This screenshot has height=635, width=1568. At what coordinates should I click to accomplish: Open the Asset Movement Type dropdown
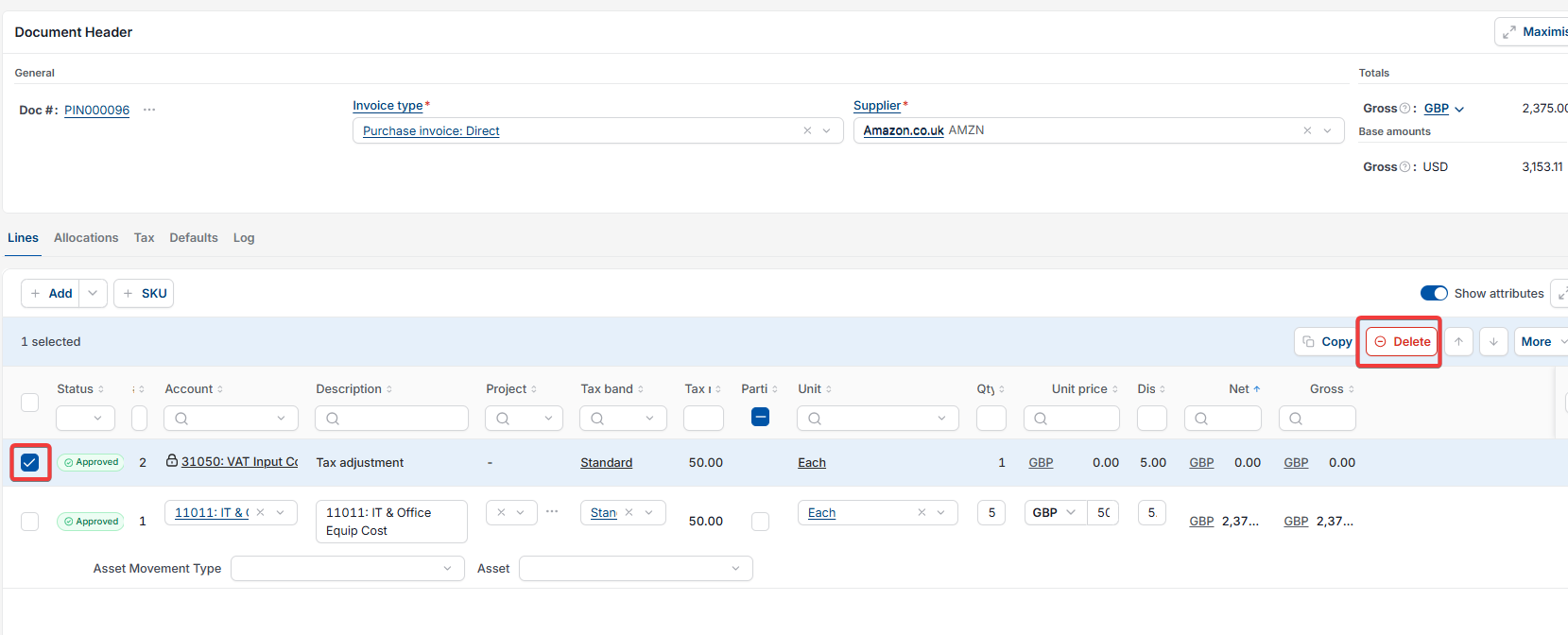point(348,568)
